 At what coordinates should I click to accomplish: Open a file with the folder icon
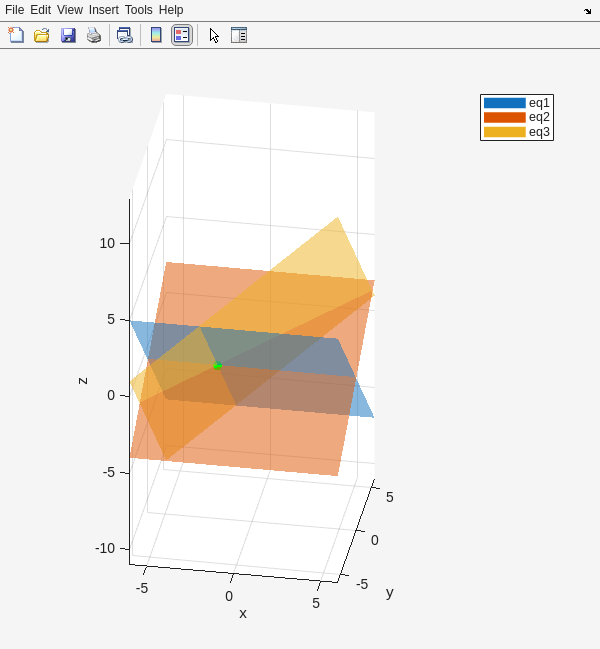pos(42,35)
